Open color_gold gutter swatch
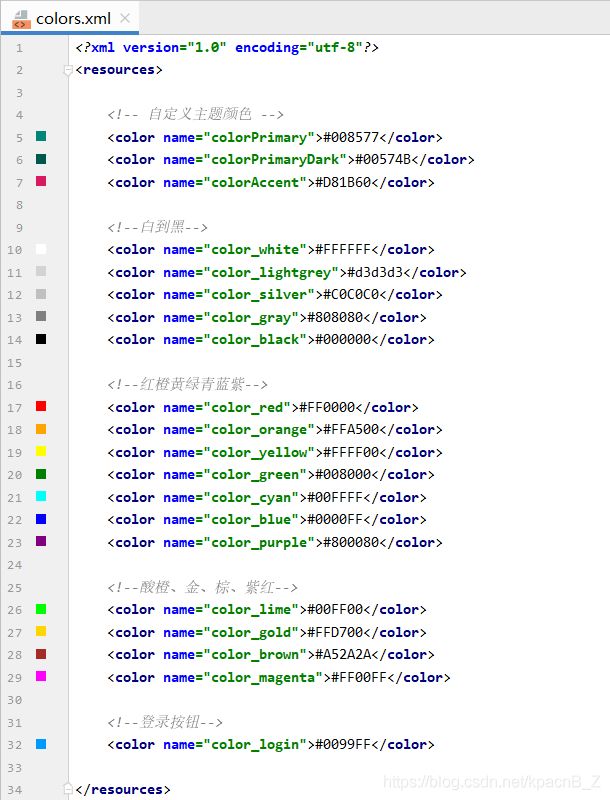610x800 pixels. [x=41, y=631]
